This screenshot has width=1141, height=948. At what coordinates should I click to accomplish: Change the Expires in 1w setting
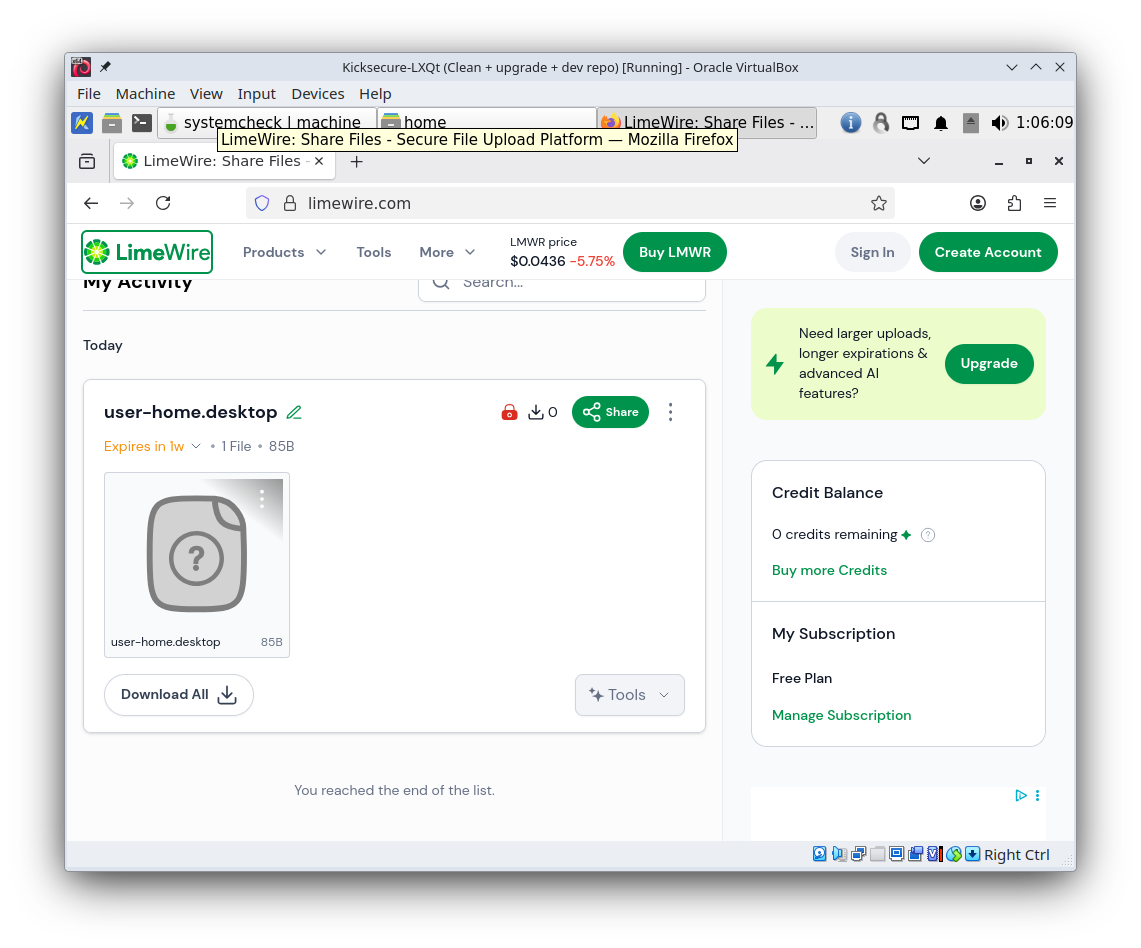point(152,446)
